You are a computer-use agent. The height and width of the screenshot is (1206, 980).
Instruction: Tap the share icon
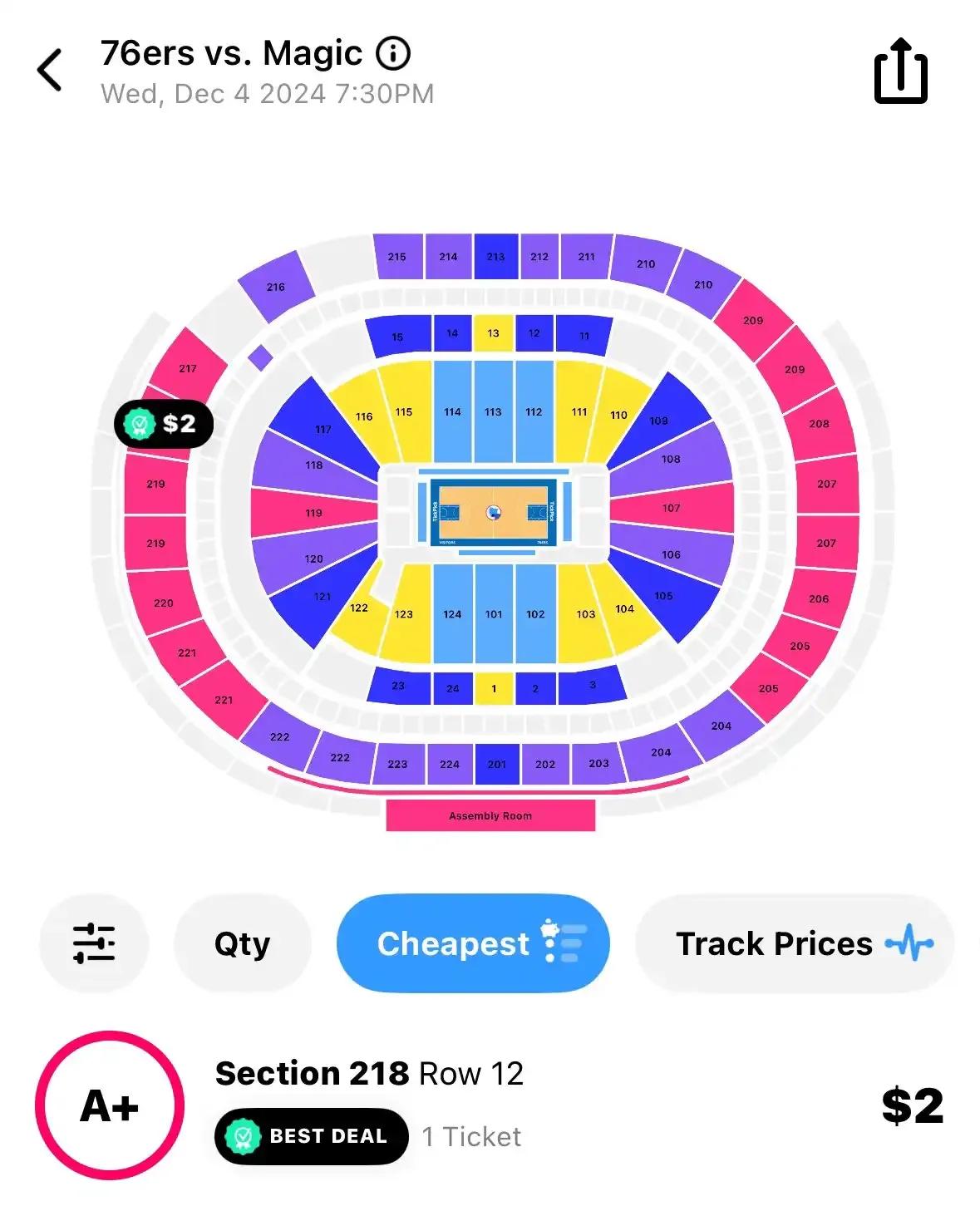[x=900, y=71]
